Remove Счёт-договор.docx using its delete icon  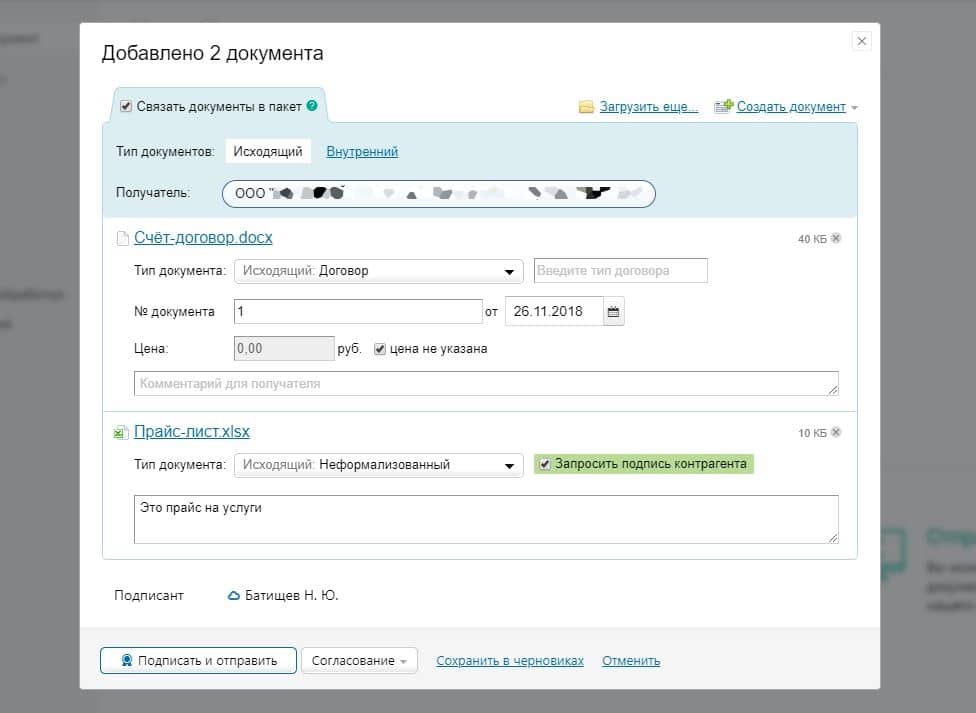[x=836, y=239]
